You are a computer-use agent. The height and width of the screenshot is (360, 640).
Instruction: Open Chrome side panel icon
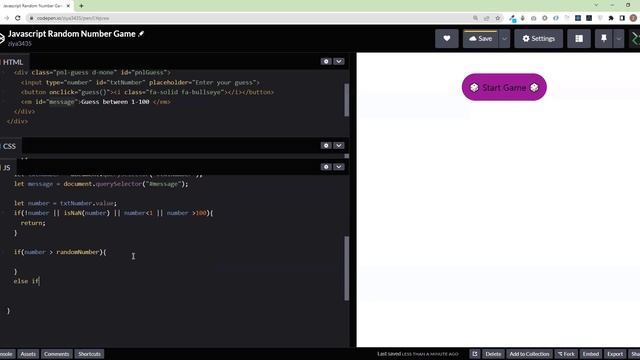coord(622,18)
